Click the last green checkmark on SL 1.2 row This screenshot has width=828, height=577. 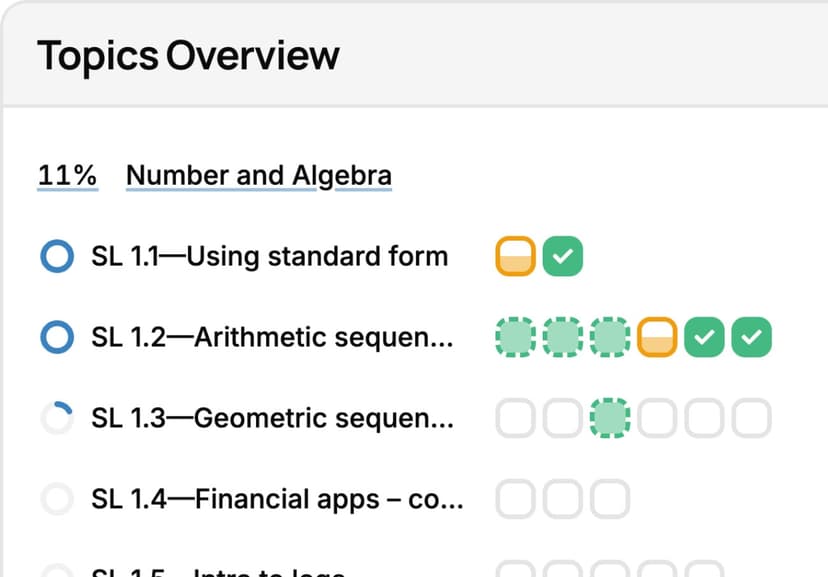coord(750,337)
